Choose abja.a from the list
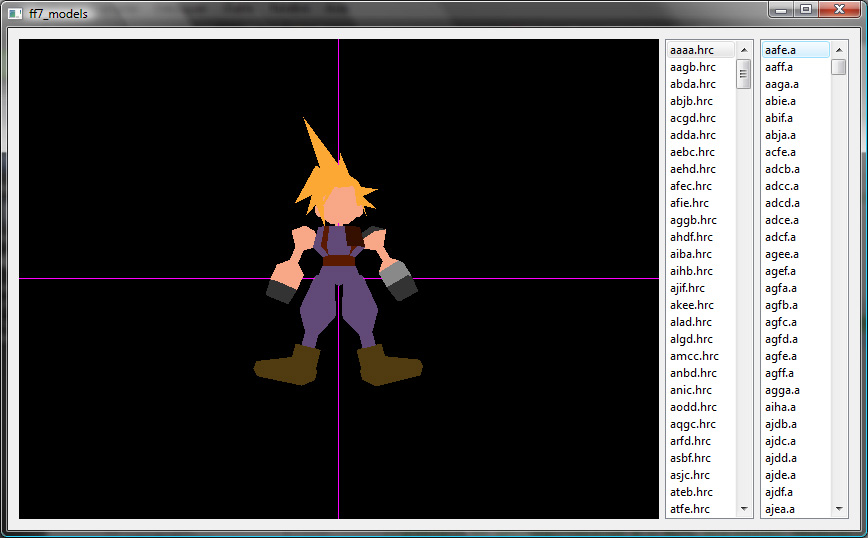This screenshot has height=538, width=868. [x=796, y=135]
